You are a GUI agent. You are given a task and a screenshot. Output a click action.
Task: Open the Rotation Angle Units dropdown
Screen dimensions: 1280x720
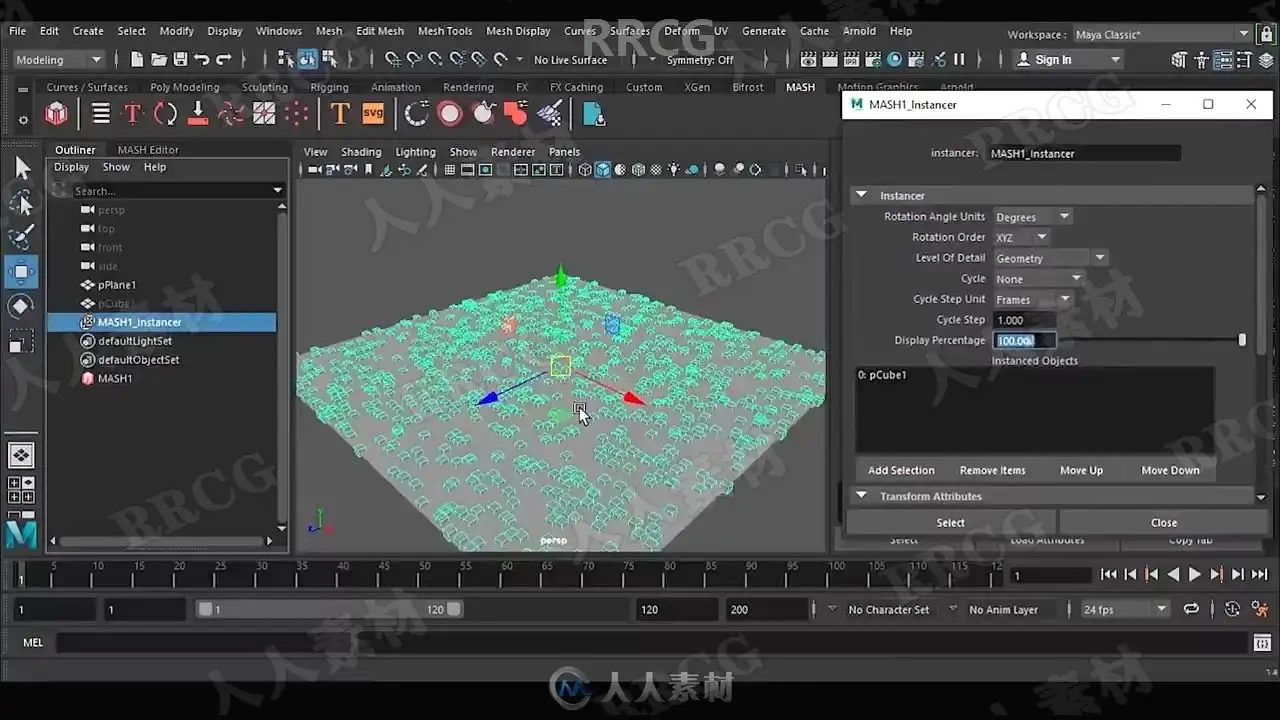(x=1032, y=217)
